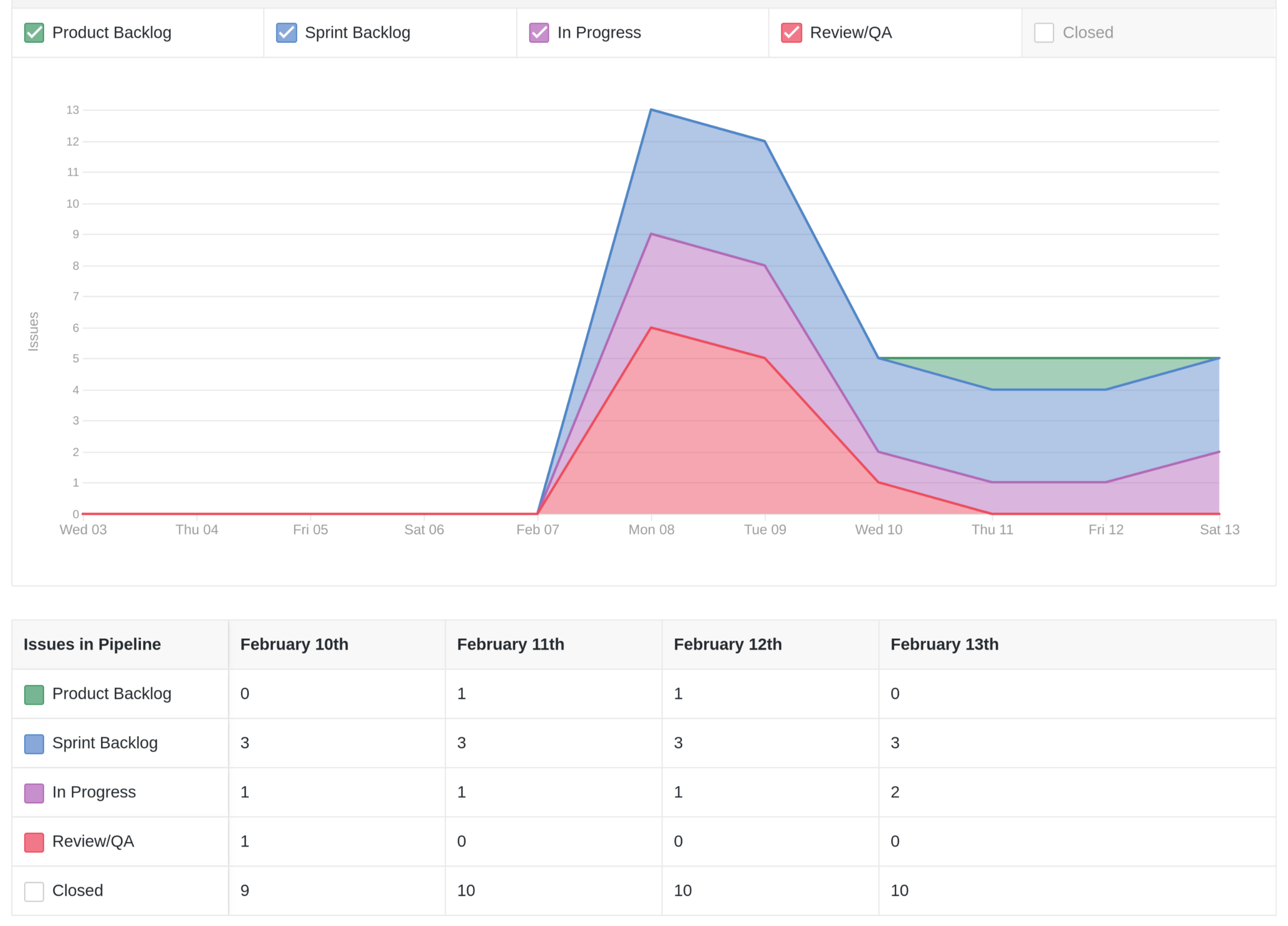
Task: Click the Closed legend label
Action: coord(1087,33)
